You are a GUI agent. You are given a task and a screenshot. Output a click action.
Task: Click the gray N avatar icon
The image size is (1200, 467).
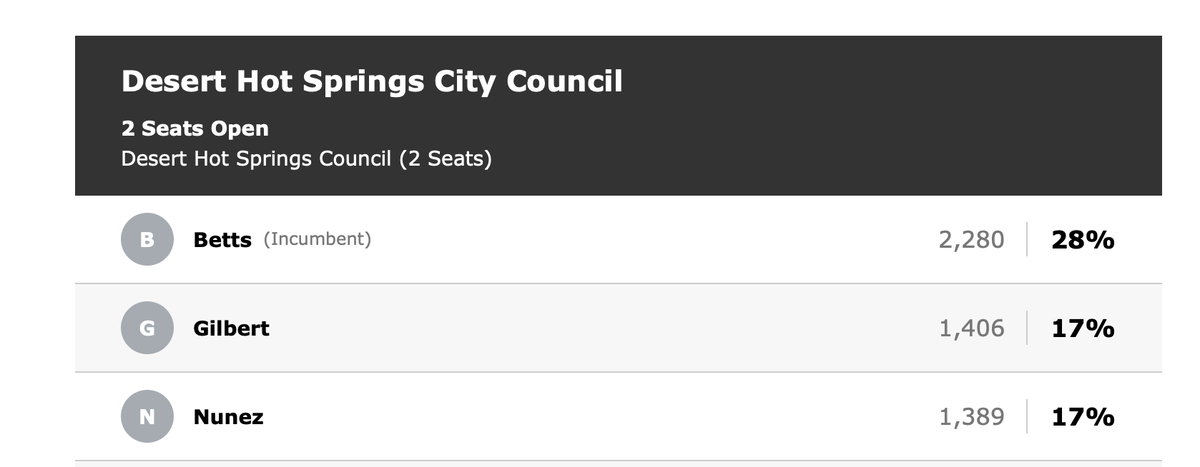tap(147, 417)
